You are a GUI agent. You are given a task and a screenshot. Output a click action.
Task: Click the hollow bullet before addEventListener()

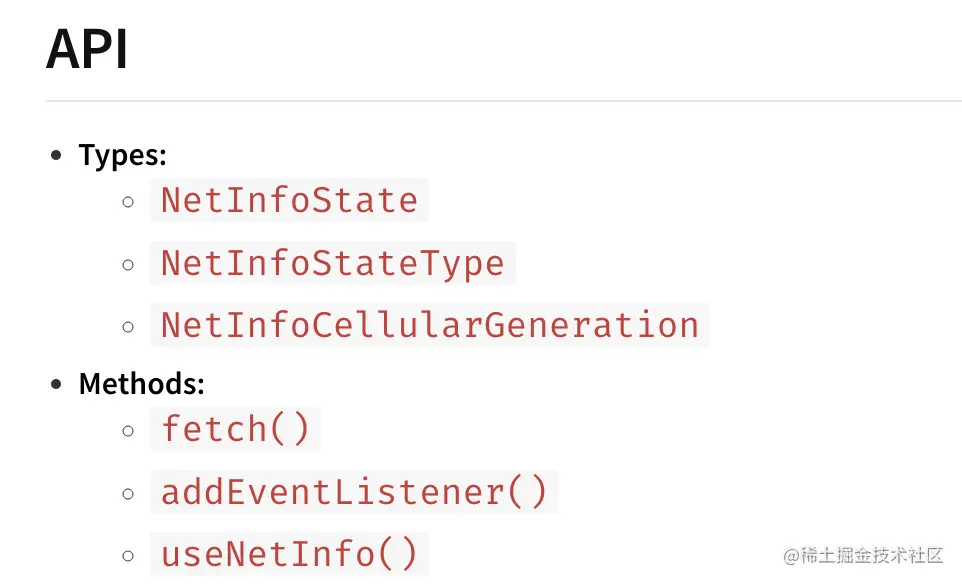pyautogui.click(x=128, y=494)
